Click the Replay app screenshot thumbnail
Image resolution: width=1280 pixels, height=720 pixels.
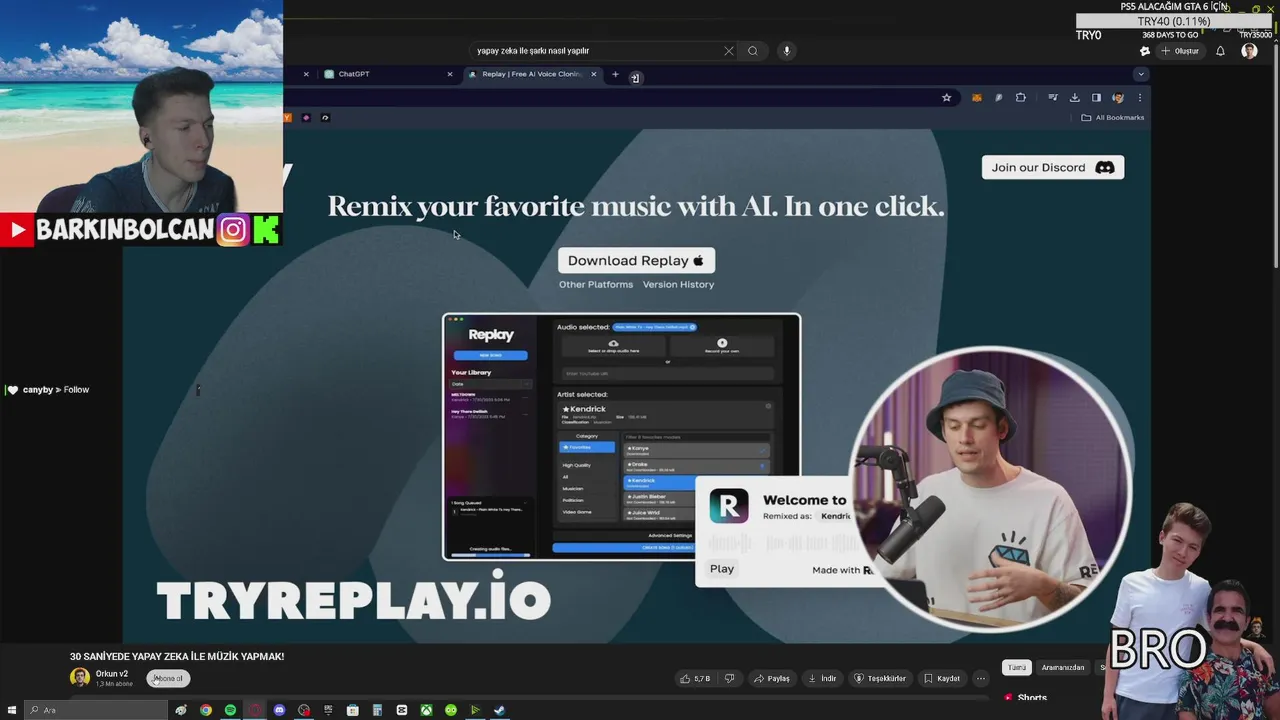tap(621, 437)
